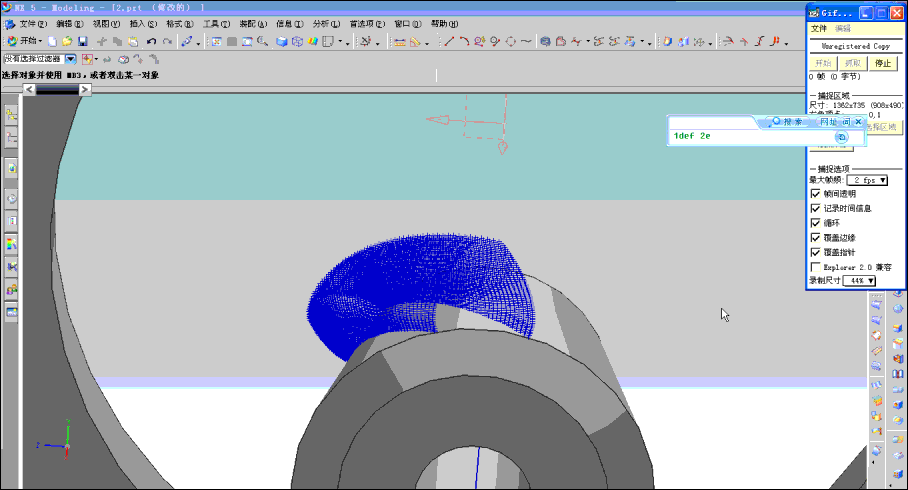Click the Line sketch tool icon
This screenshot has height=490, width=908.
[449, 41]
